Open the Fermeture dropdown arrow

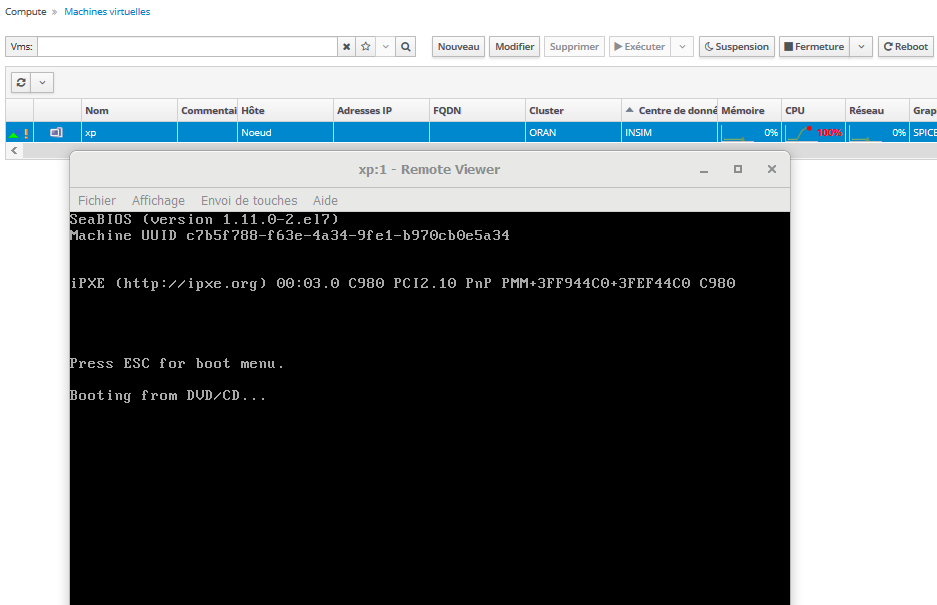(x=862, y=47)
